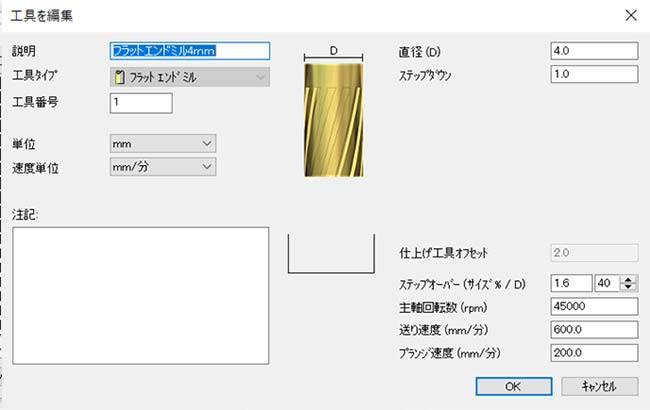Screen dimensions: 650x410
Task: Click the end mill icon in tool type box
Action: pyautogui.click(x=119, y=77)
